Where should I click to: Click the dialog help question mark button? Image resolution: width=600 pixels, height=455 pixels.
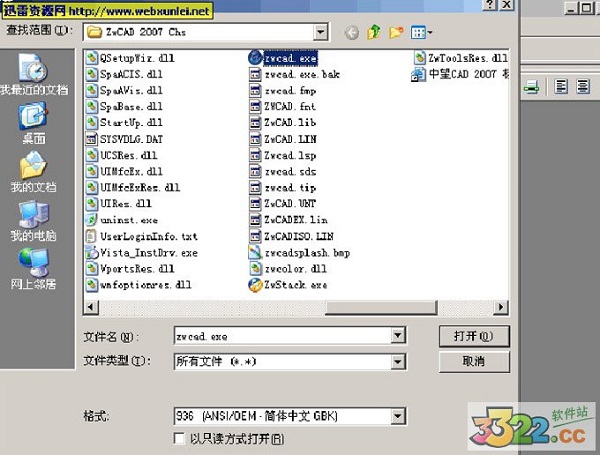489,5
